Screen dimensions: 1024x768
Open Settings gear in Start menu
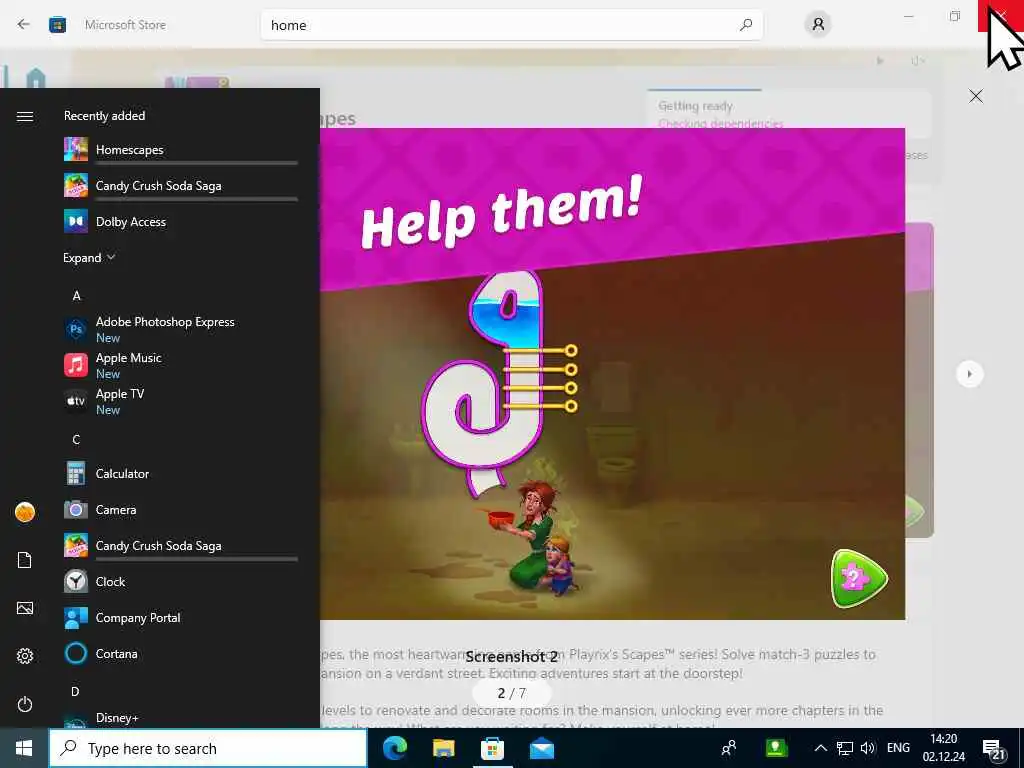25,656
